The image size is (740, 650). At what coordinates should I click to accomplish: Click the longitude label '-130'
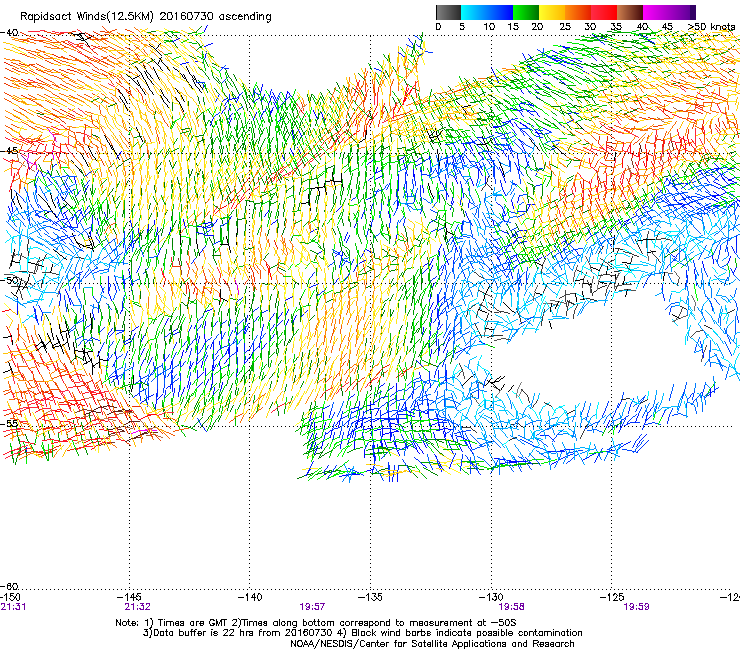pos(491,597)
